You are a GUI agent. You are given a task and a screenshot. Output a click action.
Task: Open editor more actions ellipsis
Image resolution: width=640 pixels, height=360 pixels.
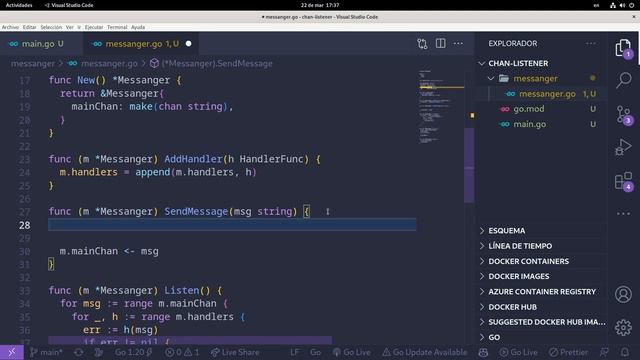pos(458,43)
